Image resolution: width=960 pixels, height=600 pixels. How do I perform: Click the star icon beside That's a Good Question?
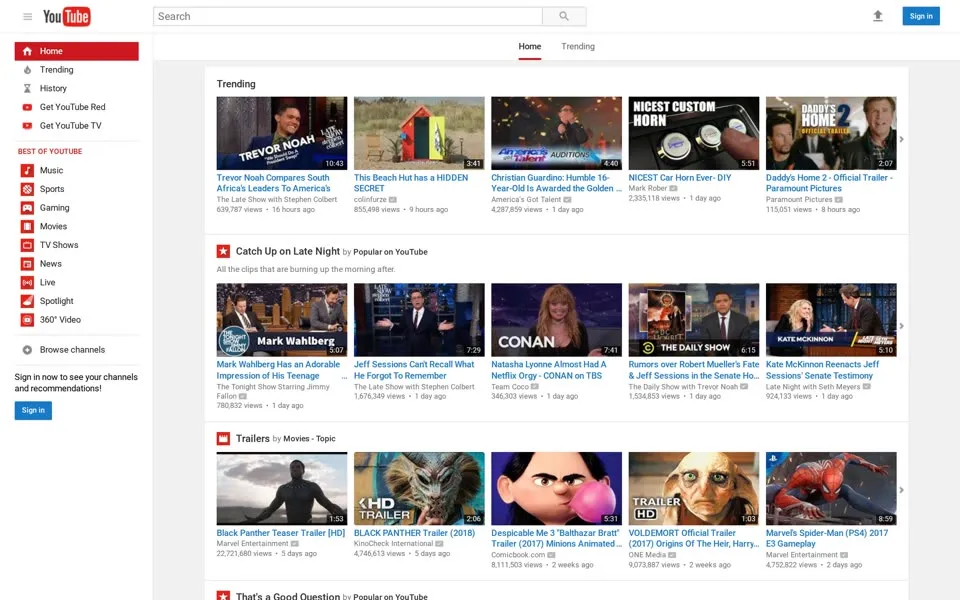coord(223,595)
